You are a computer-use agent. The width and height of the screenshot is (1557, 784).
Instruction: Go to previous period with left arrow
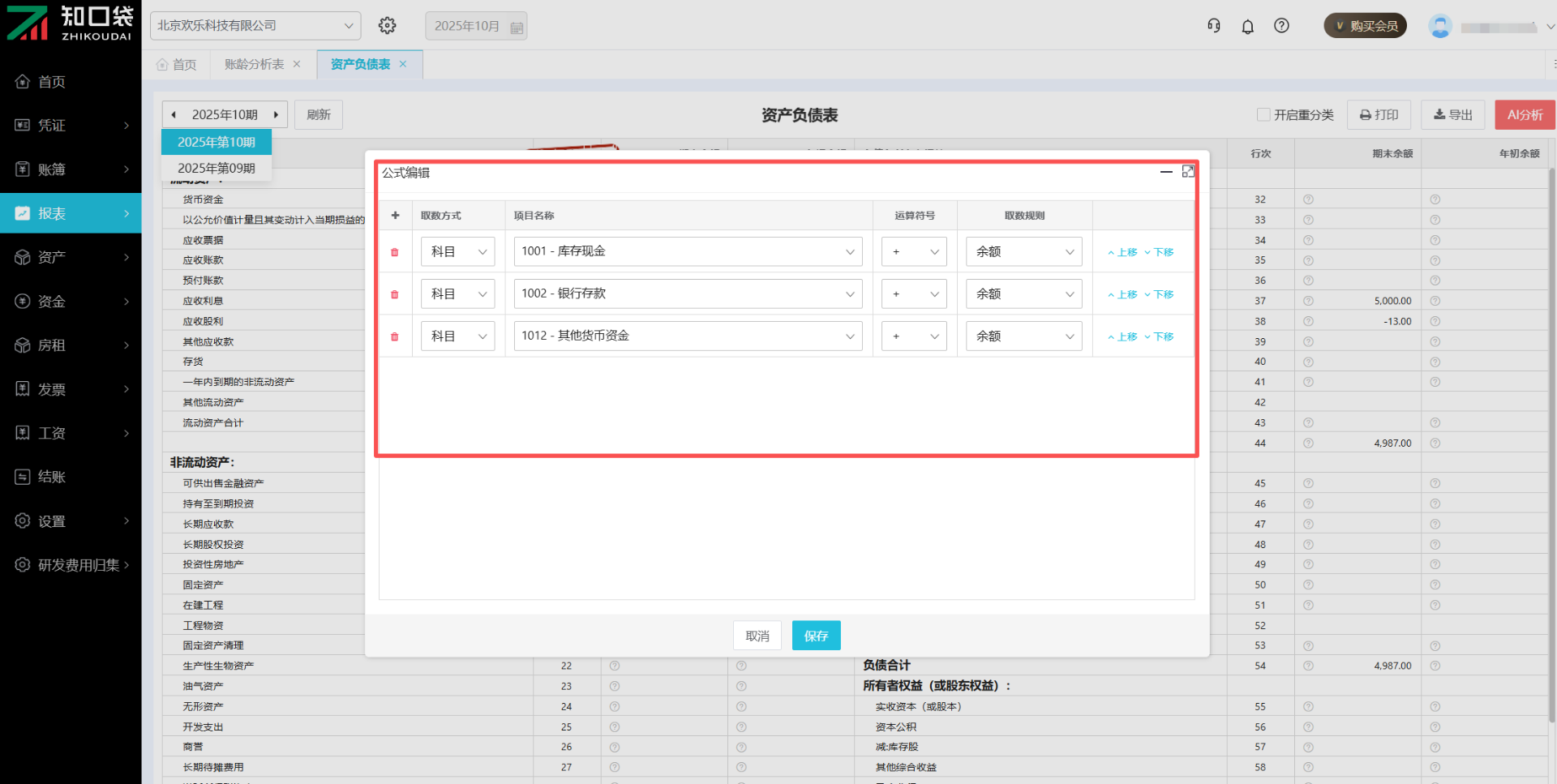pyautogui.click(x=174, y=115)
